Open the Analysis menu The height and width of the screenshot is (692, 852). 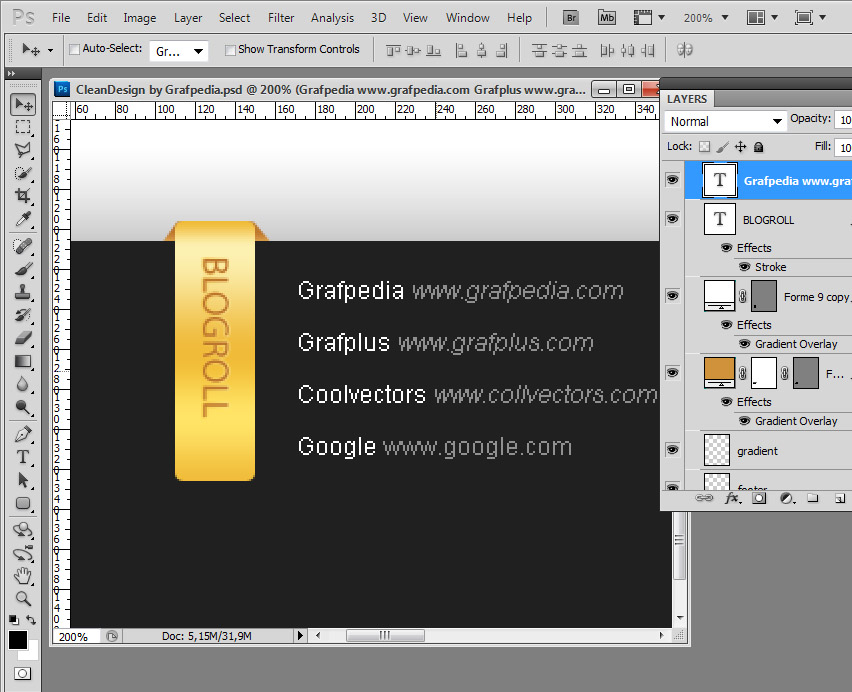[332, 18]
